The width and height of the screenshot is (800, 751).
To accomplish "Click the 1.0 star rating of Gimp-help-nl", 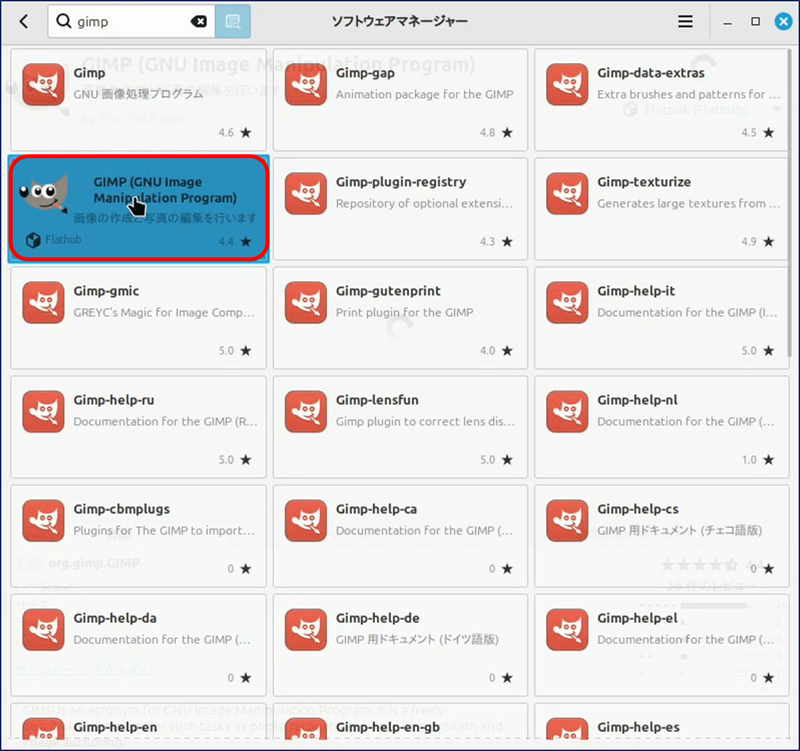I will (x=758, y=460).
